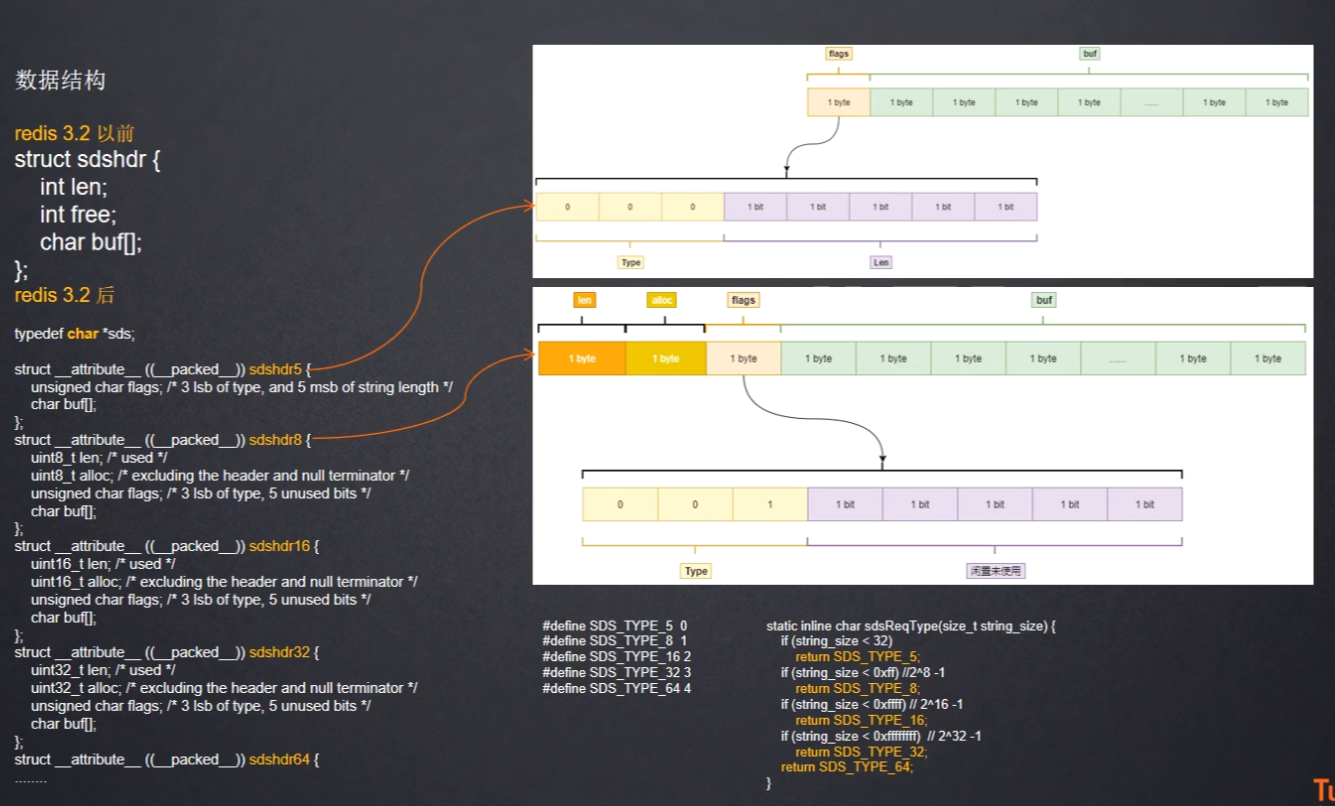1335x806 pixels.
Task: Click the "......" cell in the upper byte row
Action: point(1152,102)
